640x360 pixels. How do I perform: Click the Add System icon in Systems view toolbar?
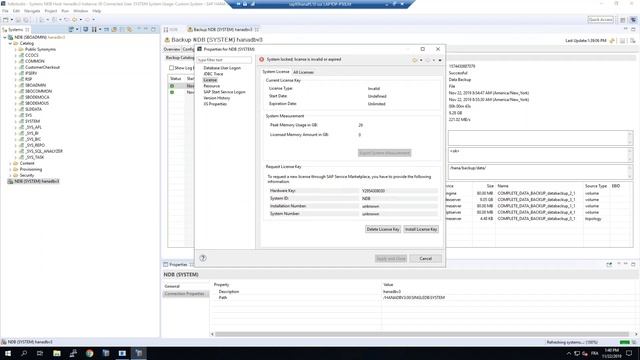click(x=71, y=29)
